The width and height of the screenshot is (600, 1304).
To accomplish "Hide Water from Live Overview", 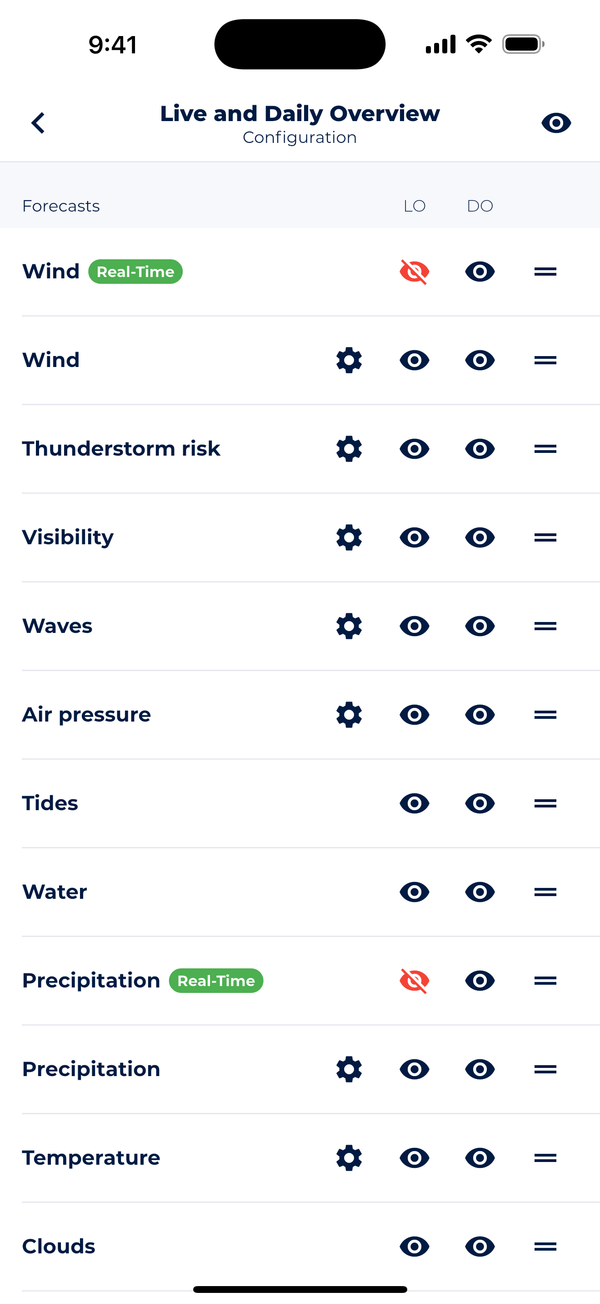I will pos(414,892).
